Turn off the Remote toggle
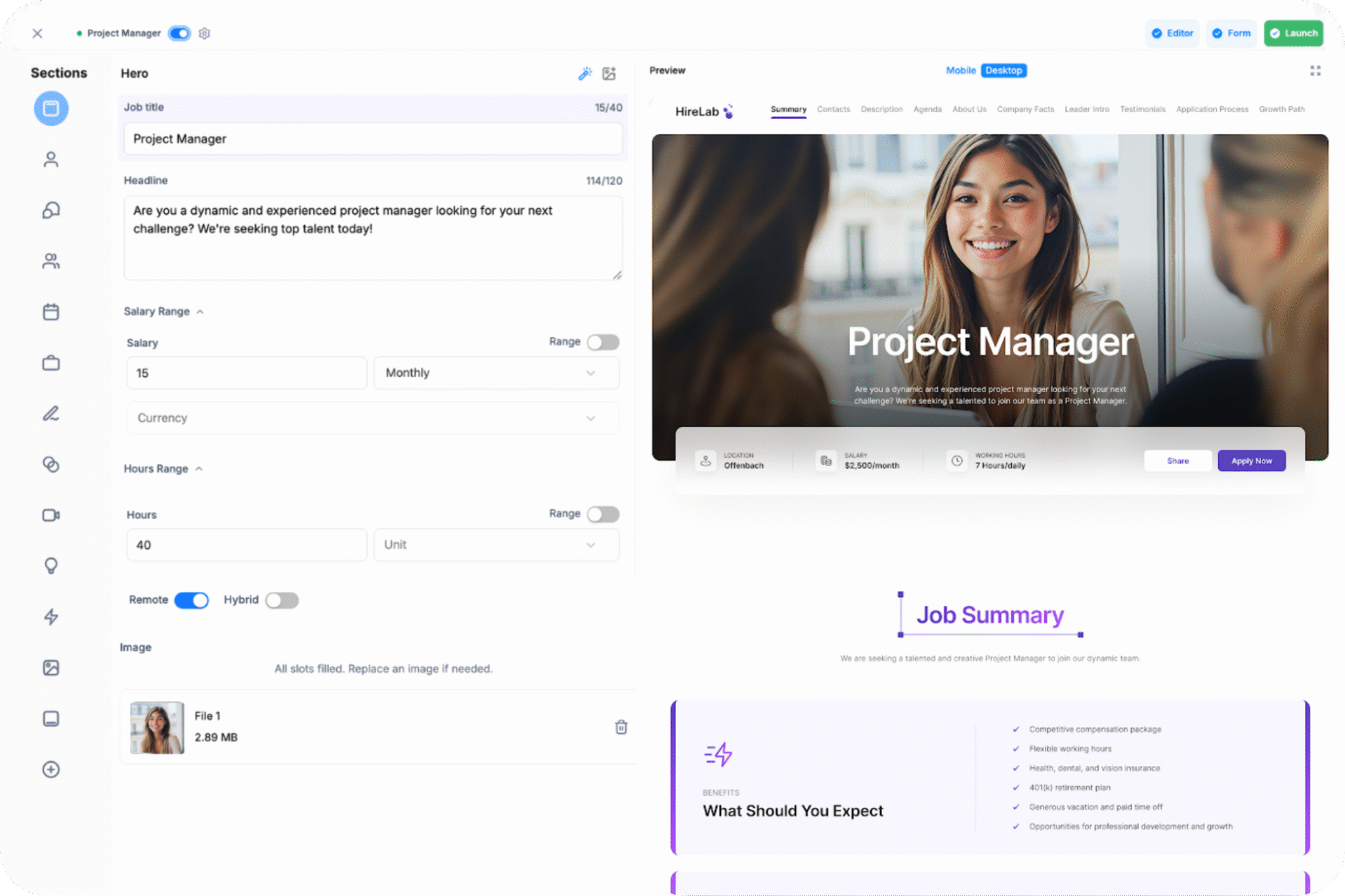 [x=192, y=600]
